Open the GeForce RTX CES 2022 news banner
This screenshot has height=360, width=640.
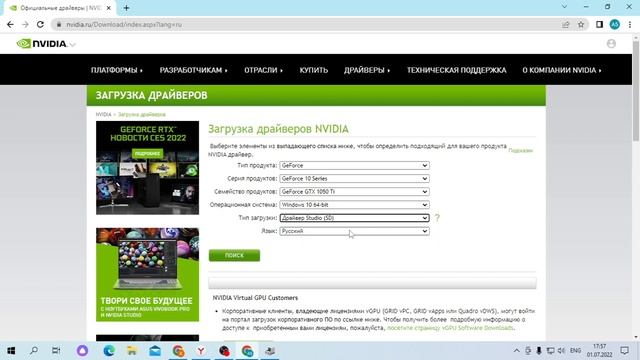147,168
